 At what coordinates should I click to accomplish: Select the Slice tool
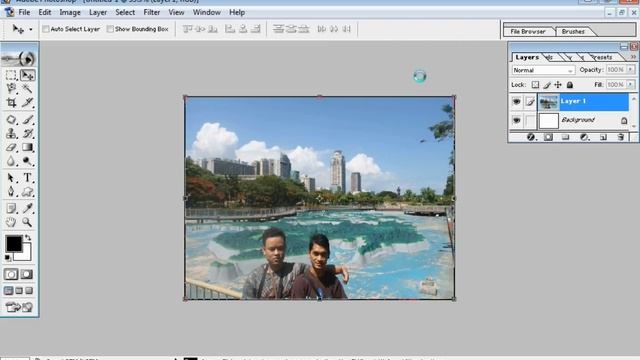[27, 102]
